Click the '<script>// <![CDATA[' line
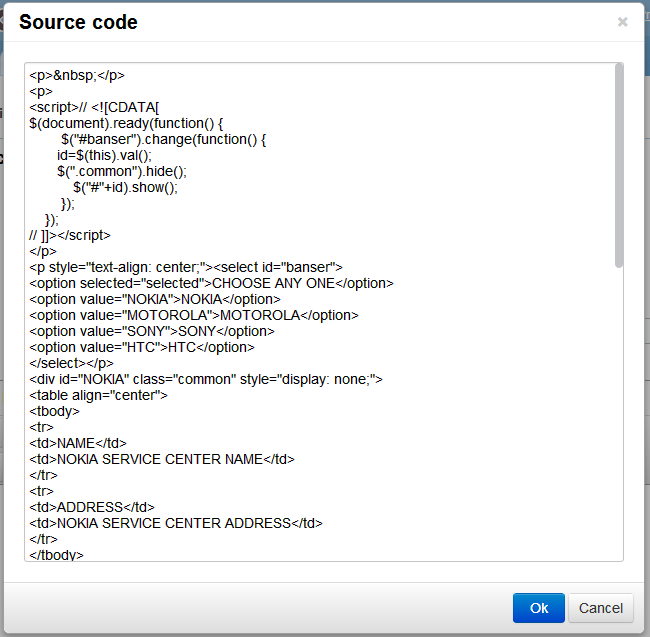The height and width of the screenshot is (637, 650). coord(94,107)
